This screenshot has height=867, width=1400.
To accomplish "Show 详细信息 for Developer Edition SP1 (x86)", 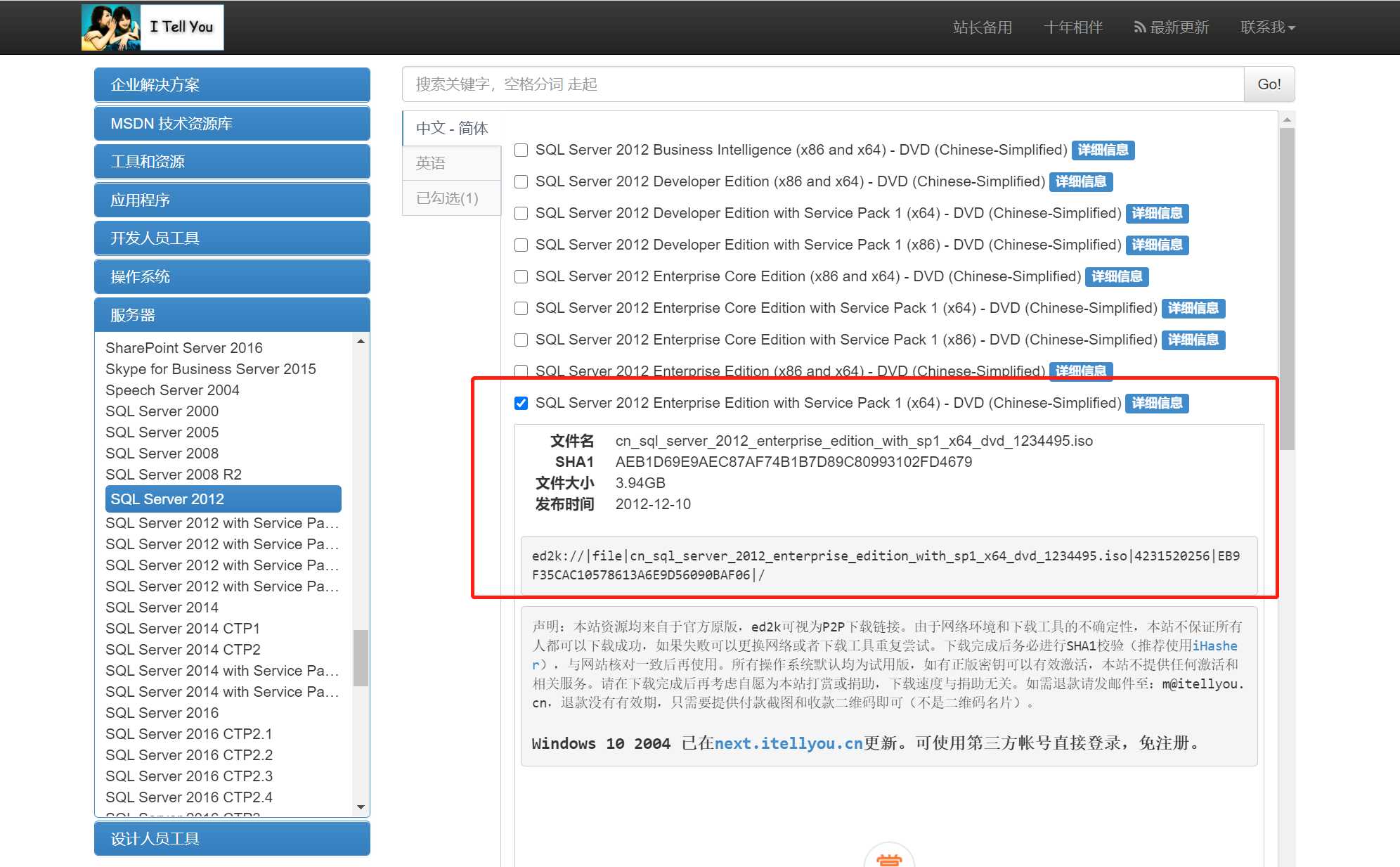I will click(1157, 245).
